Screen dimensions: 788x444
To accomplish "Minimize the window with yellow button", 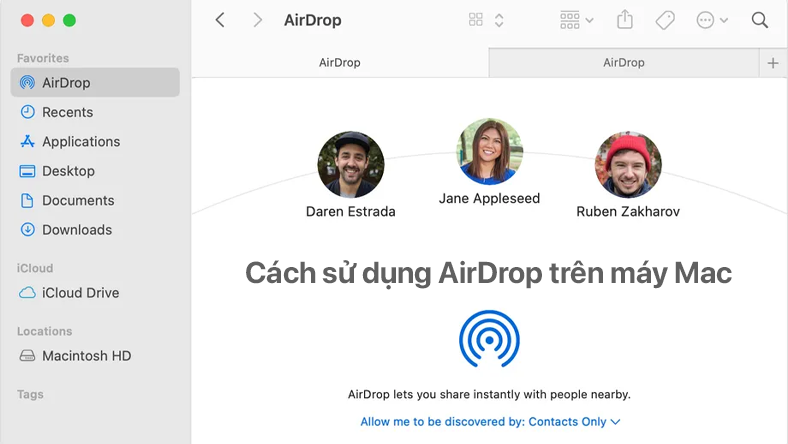I will (48, 20).
